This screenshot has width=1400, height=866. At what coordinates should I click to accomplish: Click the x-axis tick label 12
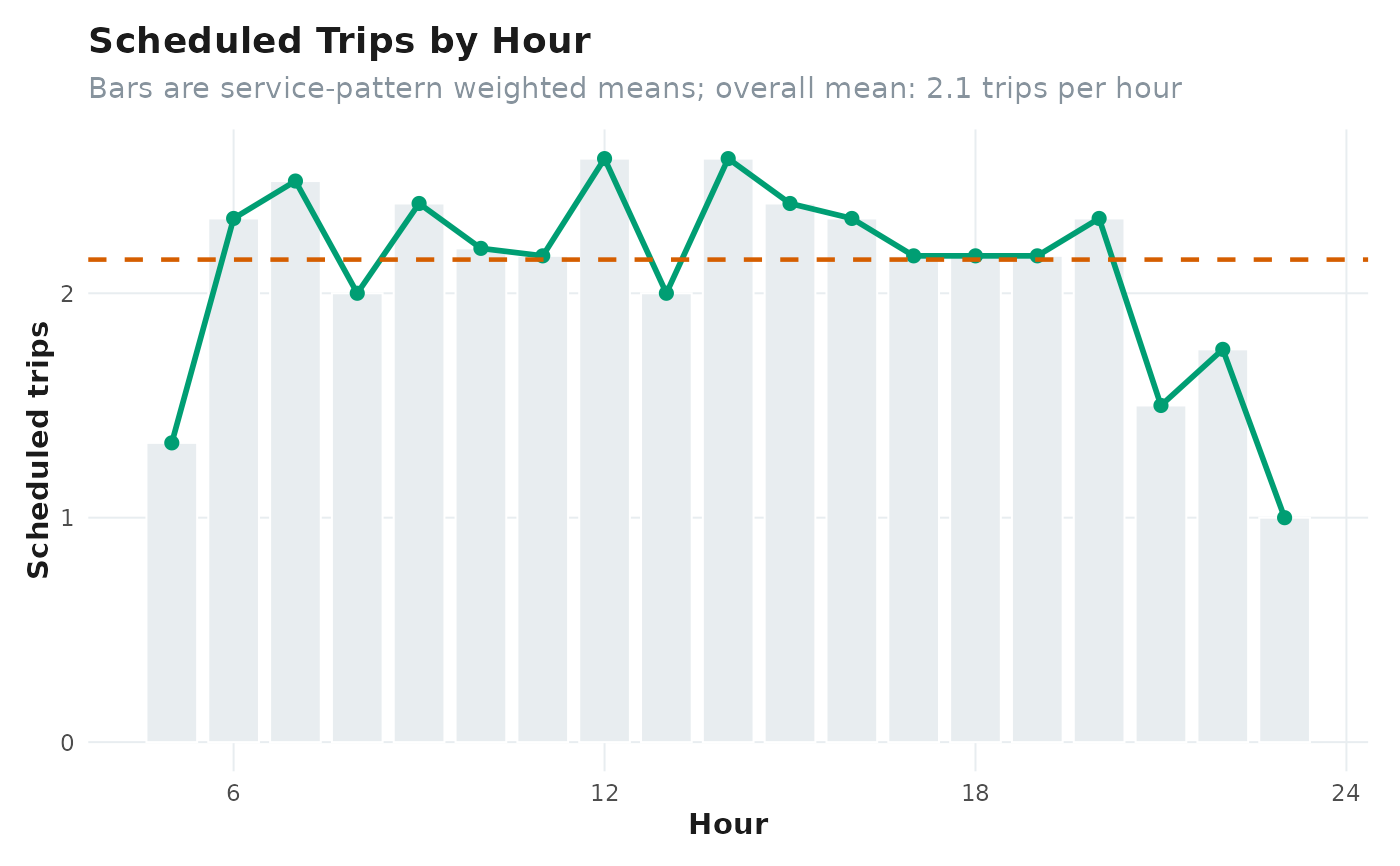[605, 793]
